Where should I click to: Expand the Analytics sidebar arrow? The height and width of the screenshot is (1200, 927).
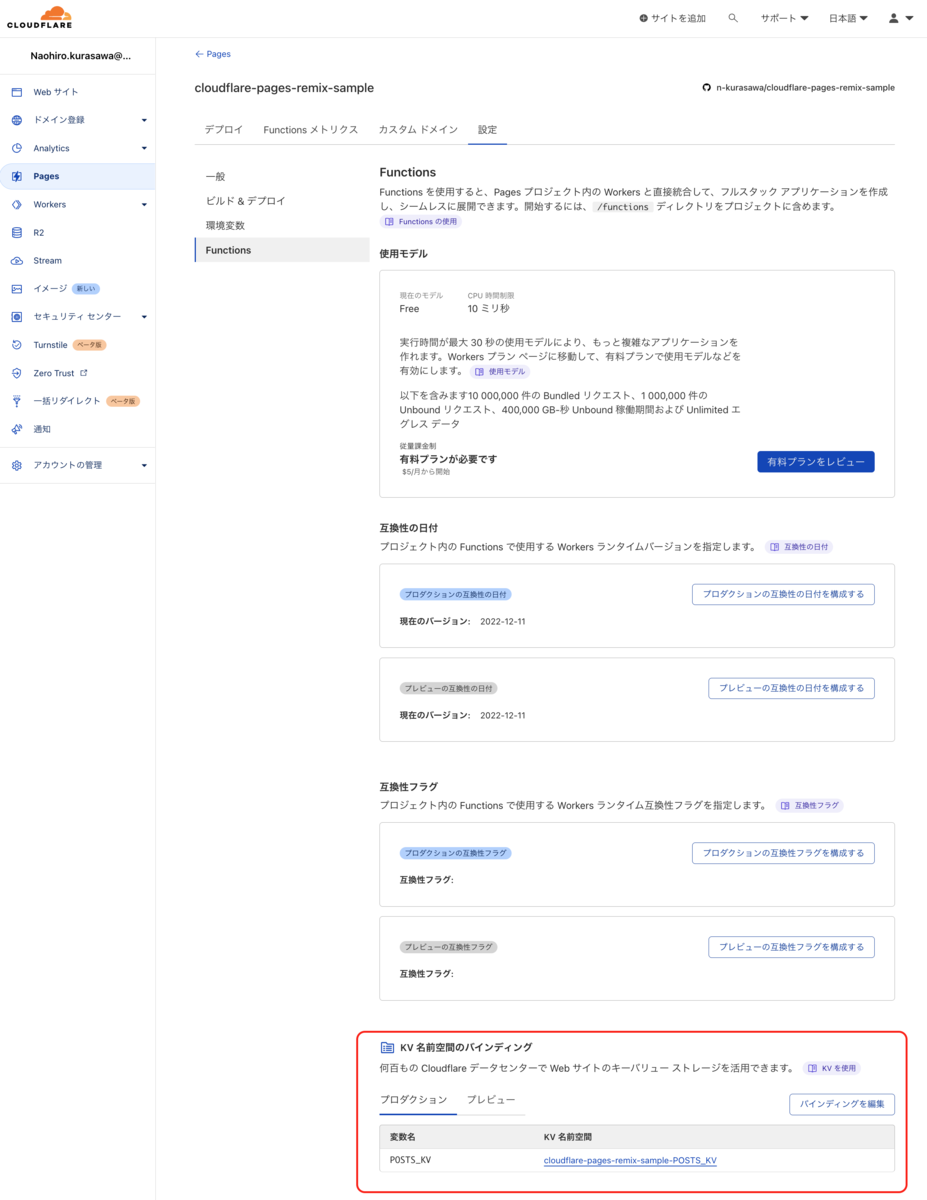click(144, 148)
